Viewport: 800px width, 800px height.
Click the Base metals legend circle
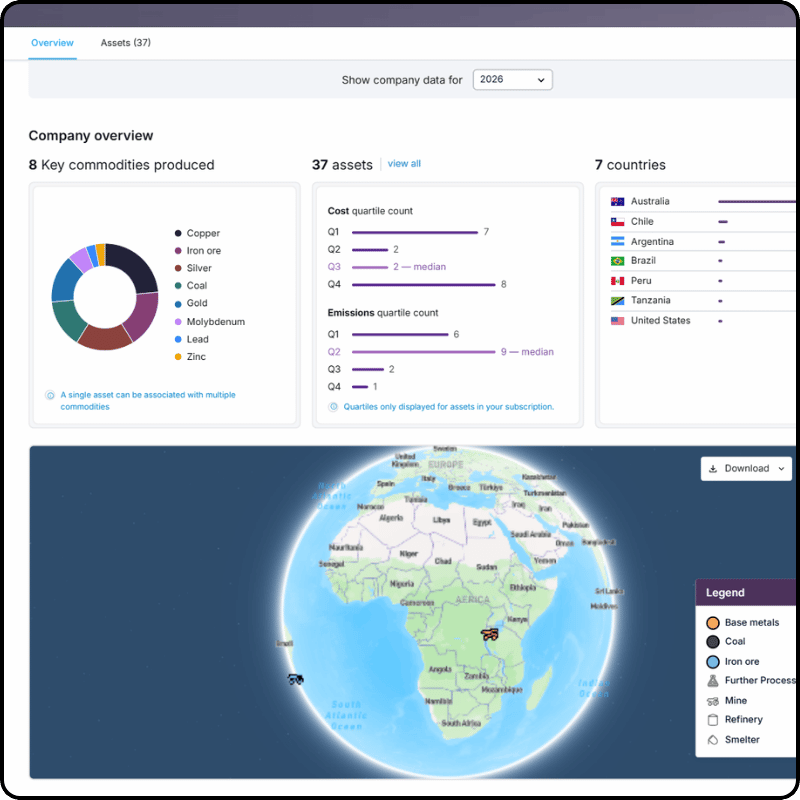[x=713, y=623]
